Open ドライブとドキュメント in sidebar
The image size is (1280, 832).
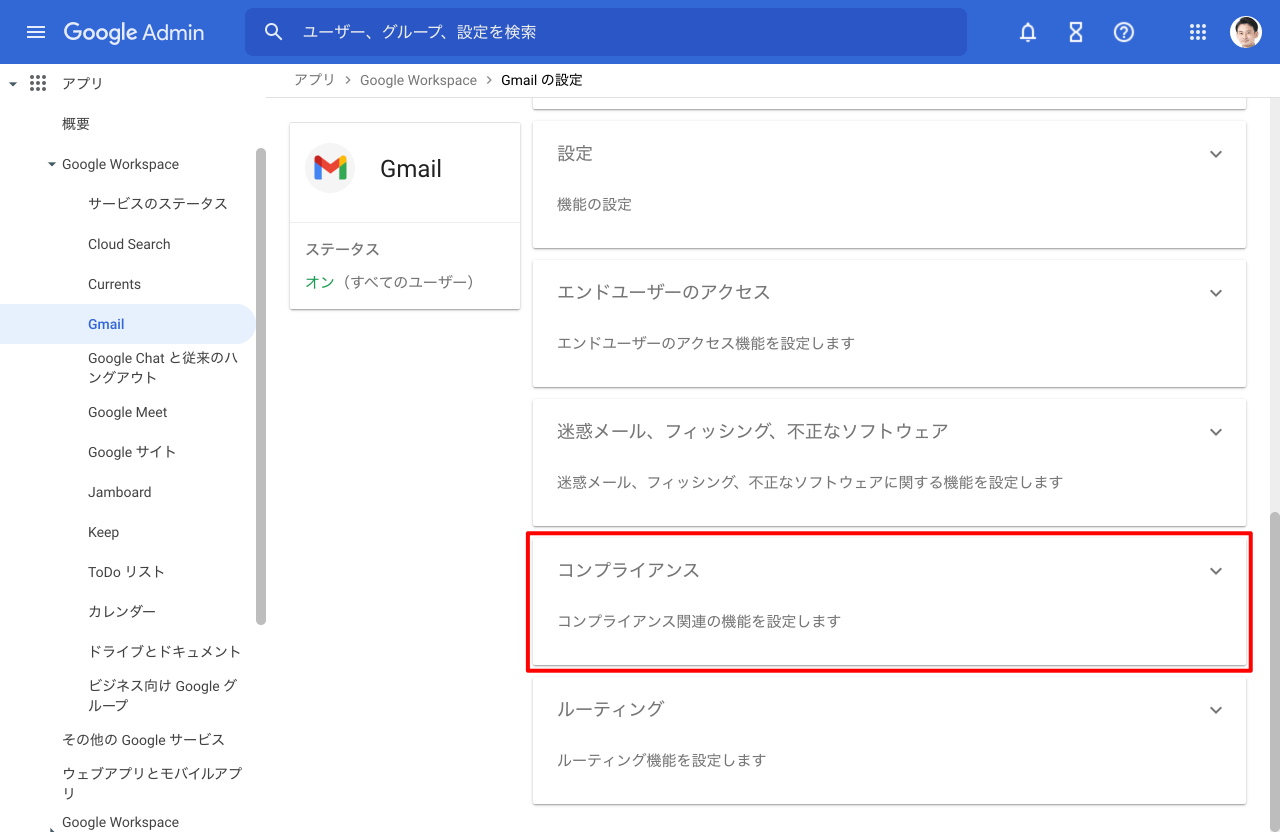tap(165, 651)
